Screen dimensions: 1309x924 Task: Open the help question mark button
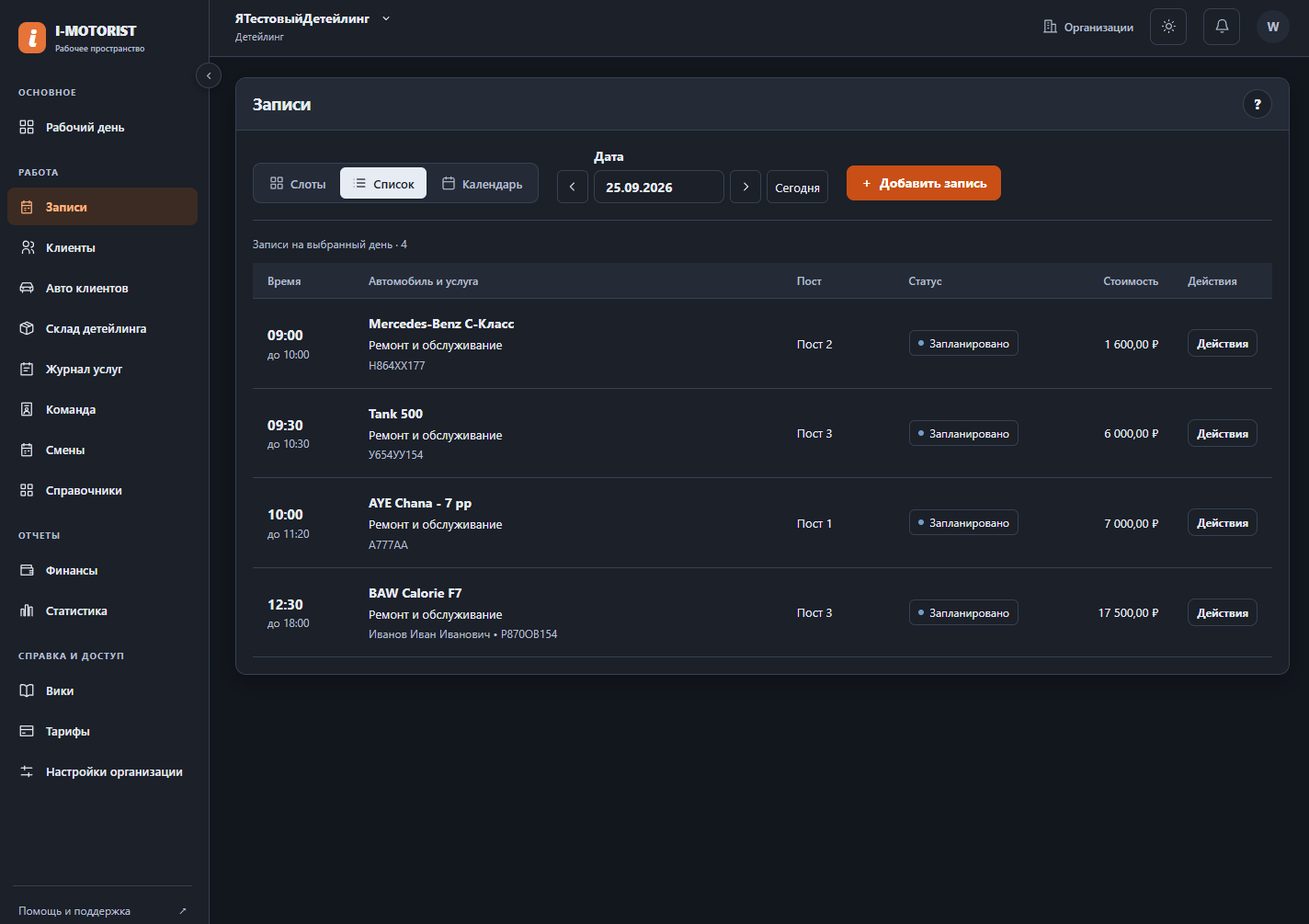[x=1258, y=104]
